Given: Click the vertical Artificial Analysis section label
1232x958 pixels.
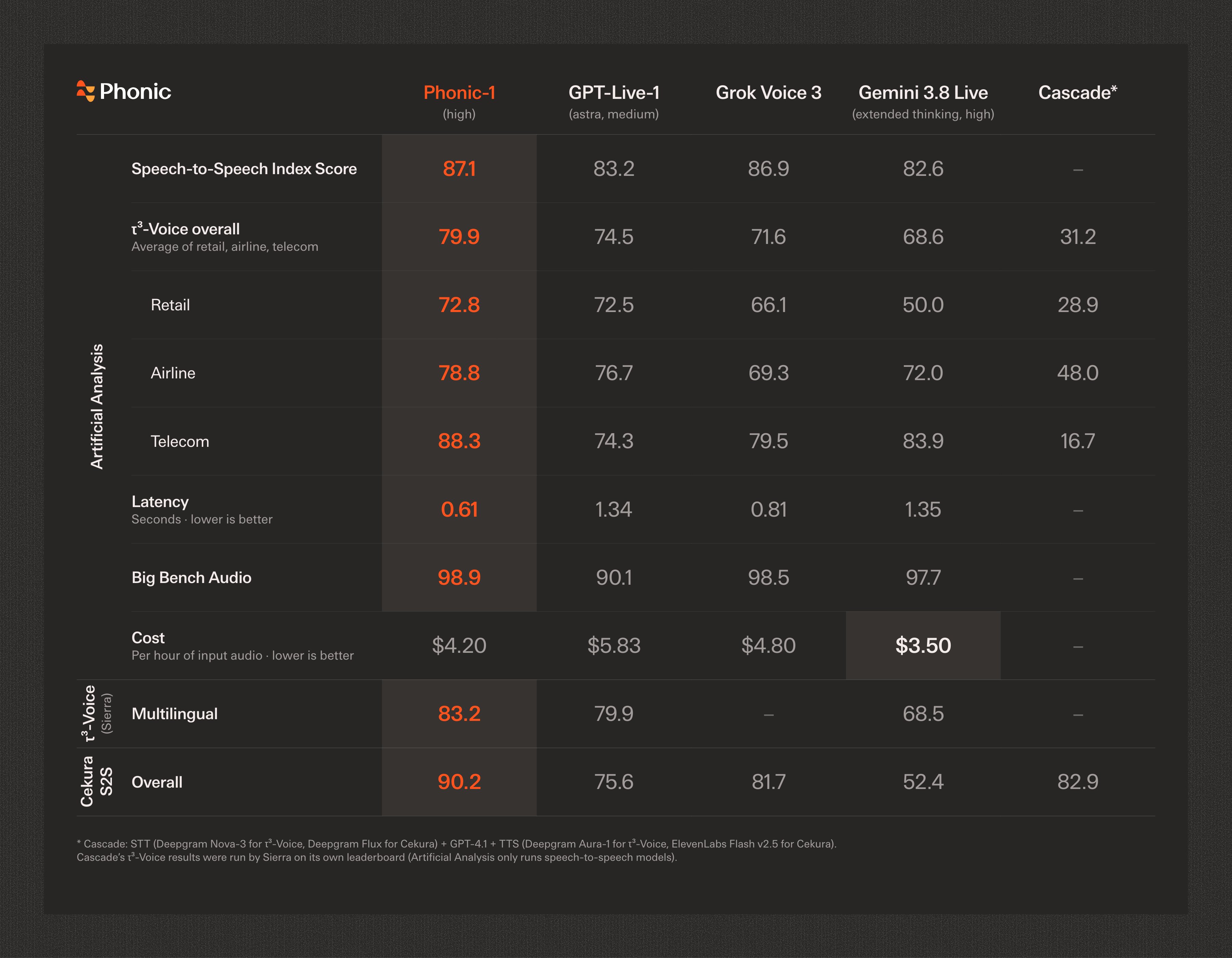Looking at the screenshot, I should coord(97,406).
